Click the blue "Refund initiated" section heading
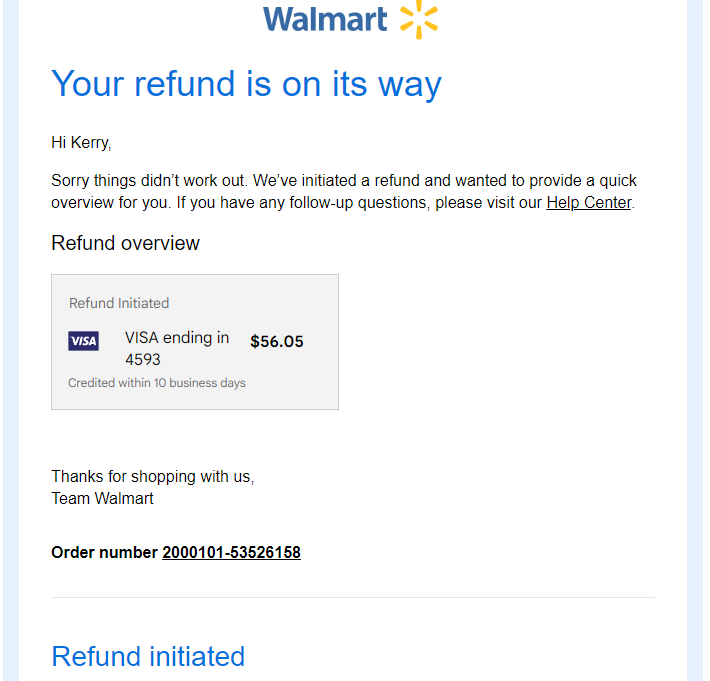 [x=148, y=657]
